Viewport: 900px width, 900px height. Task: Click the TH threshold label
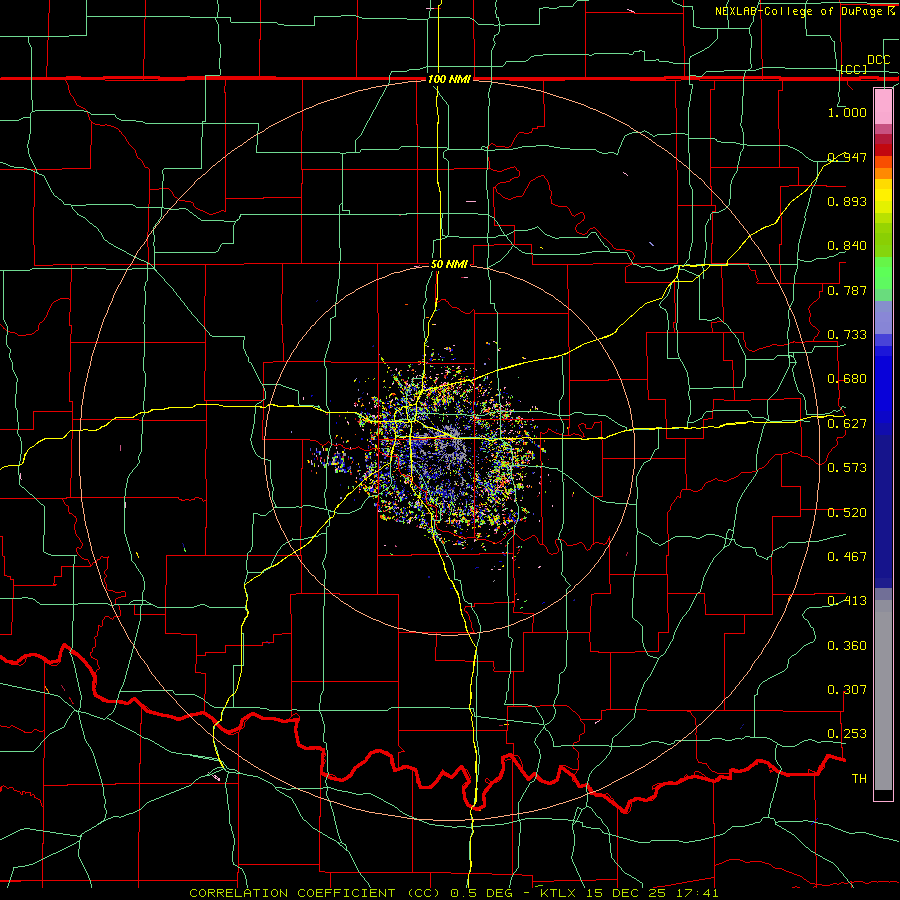859,779
